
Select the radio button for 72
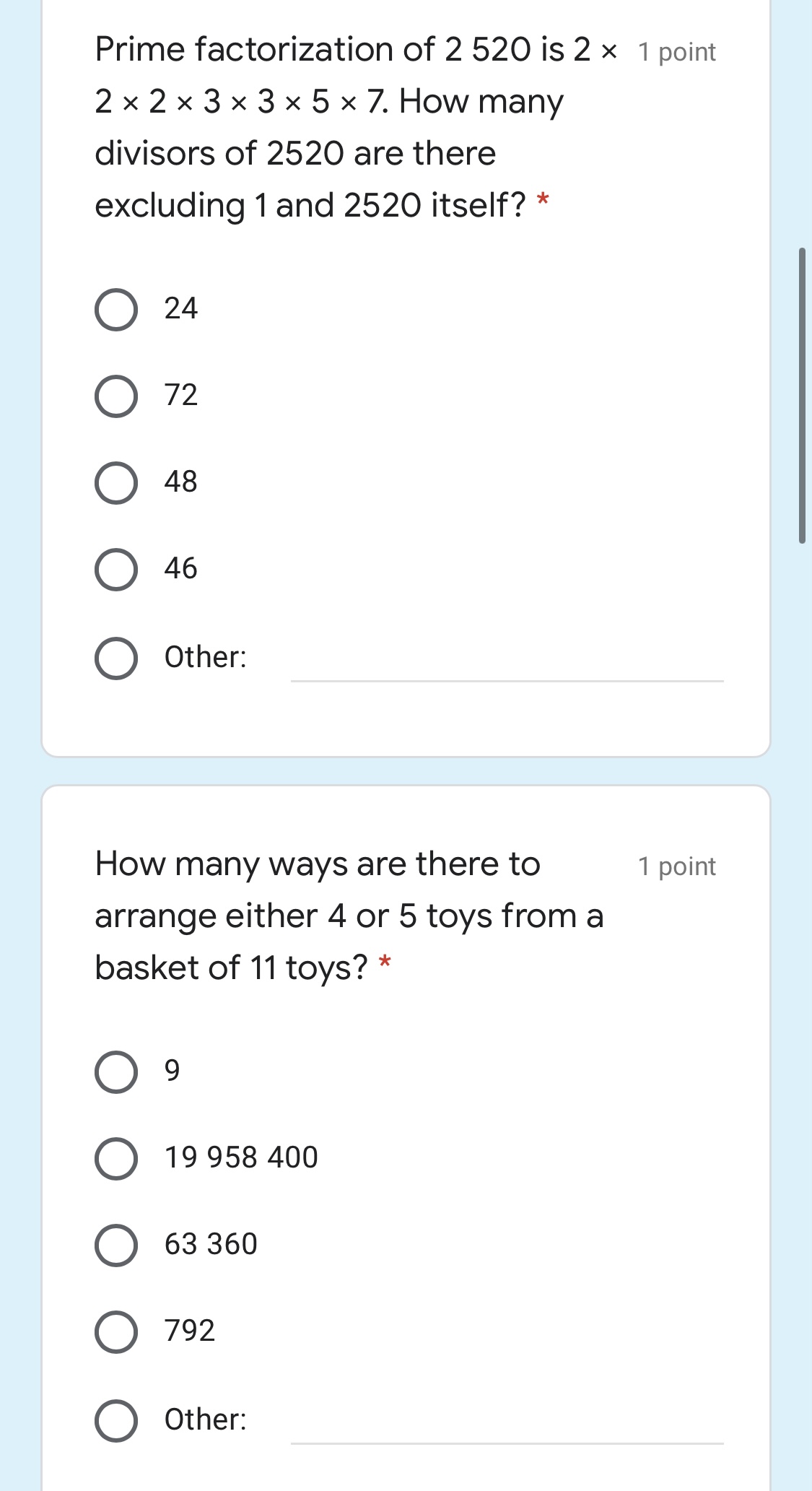(x=116, y=396)
